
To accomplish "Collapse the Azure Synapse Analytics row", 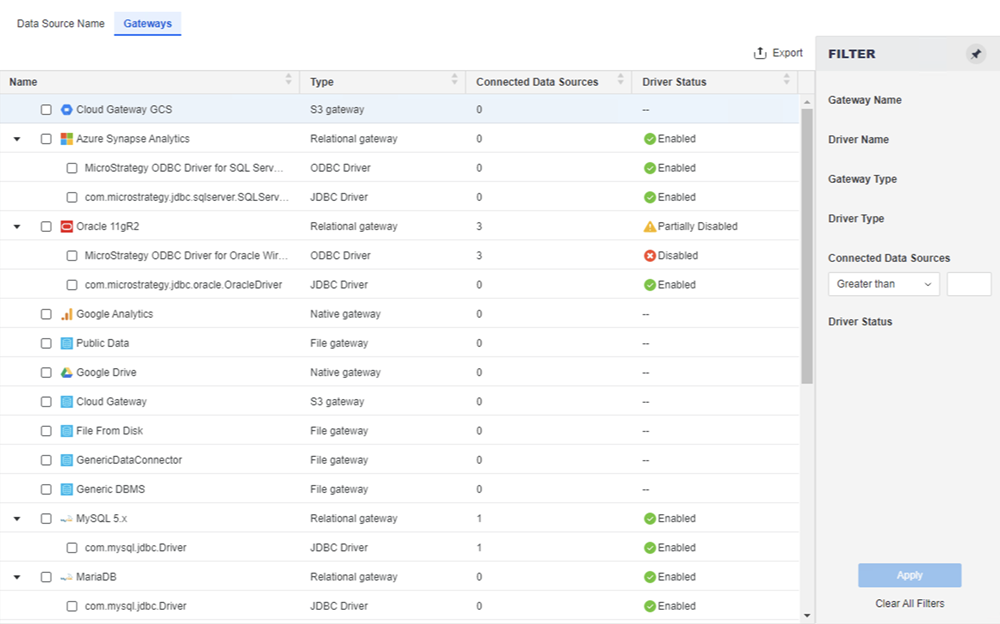I will tap(17, 139).
